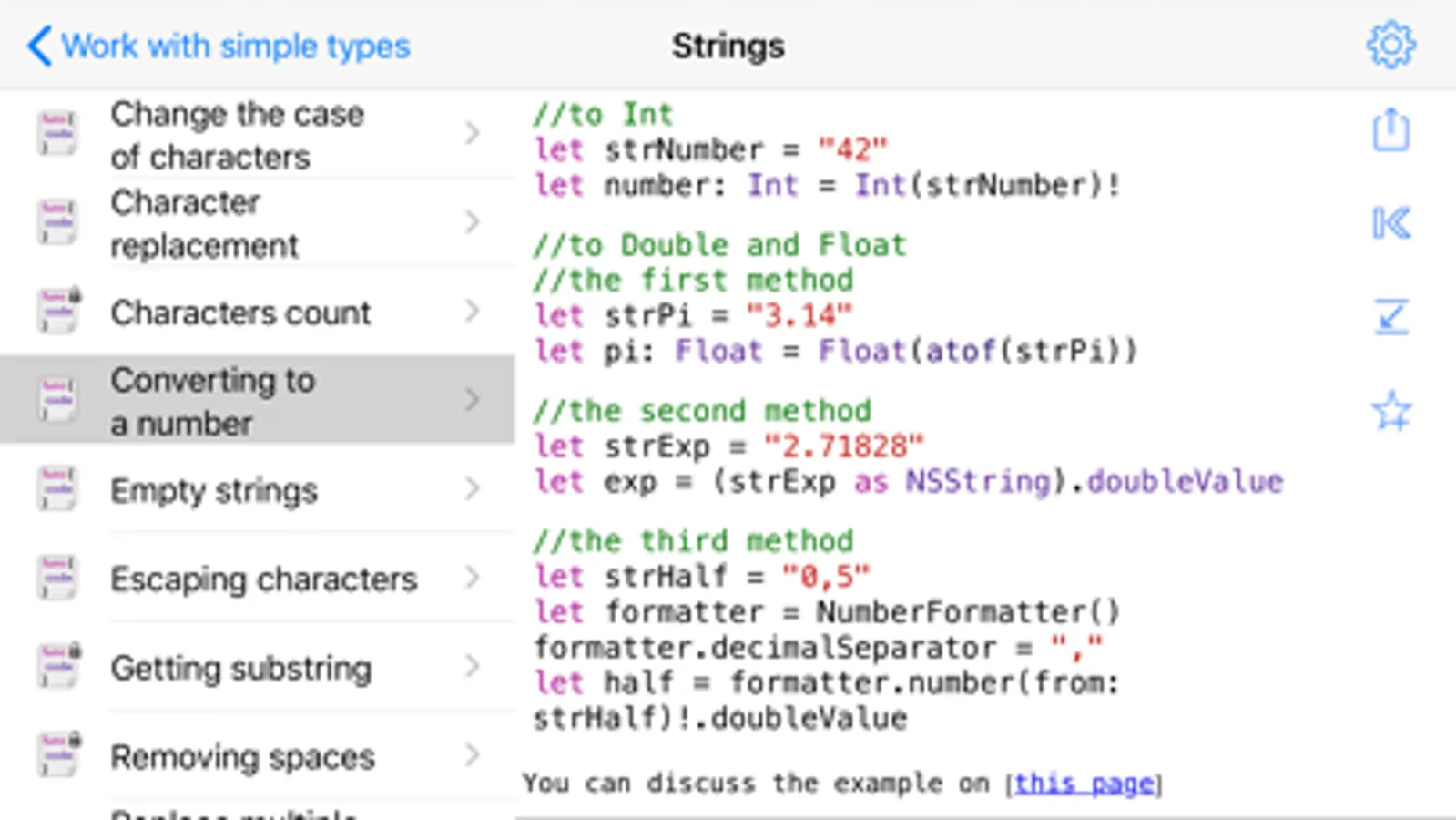The width and height of the screenshot is (1456, 820).
Task: Open the settings gear icon
Action: [x=1391, y=45]
